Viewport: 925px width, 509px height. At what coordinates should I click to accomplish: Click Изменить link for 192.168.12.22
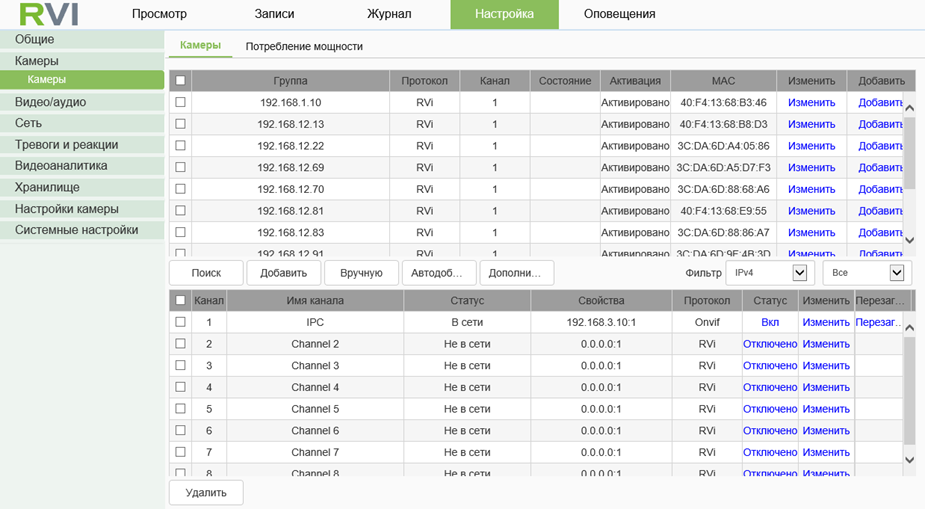point(811,146)
